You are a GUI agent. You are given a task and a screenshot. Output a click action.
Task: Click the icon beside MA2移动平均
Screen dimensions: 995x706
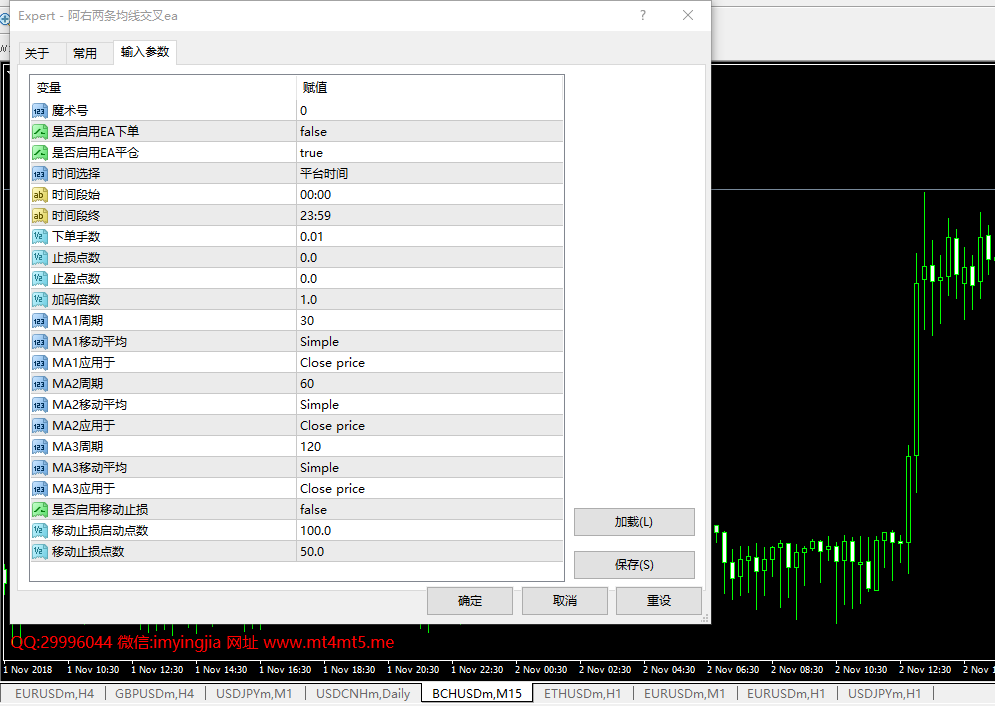39,405
